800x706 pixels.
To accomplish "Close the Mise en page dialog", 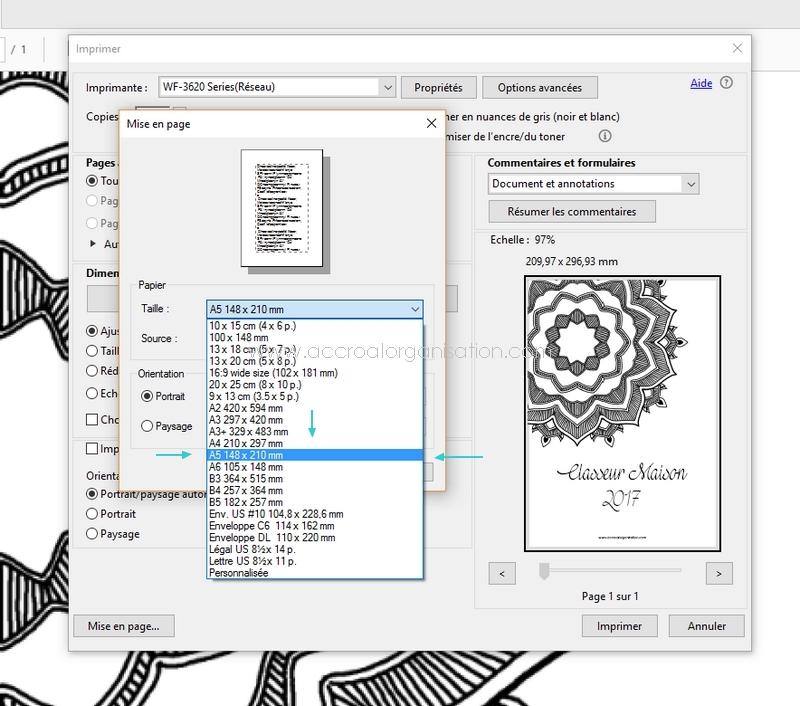I will click(x=431, y=124).
